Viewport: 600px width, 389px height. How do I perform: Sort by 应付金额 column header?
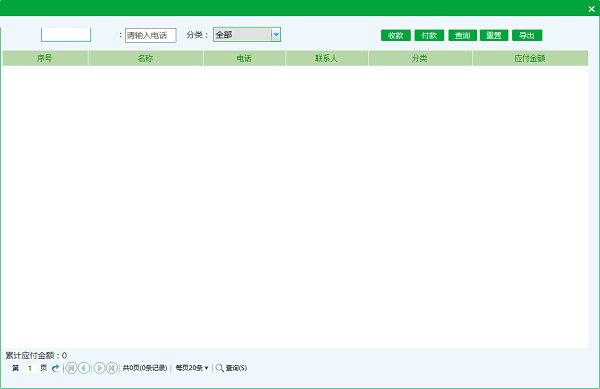[530, 58]
